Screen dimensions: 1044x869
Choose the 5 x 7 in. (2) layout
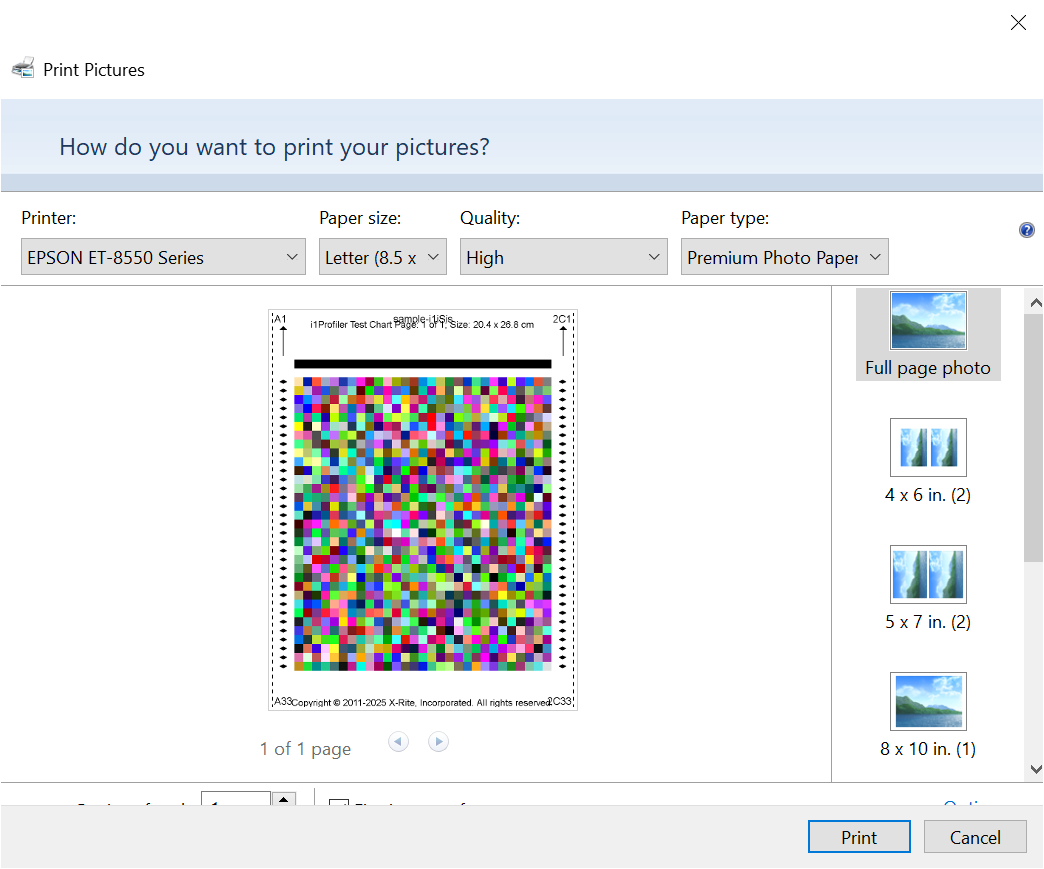928,587
